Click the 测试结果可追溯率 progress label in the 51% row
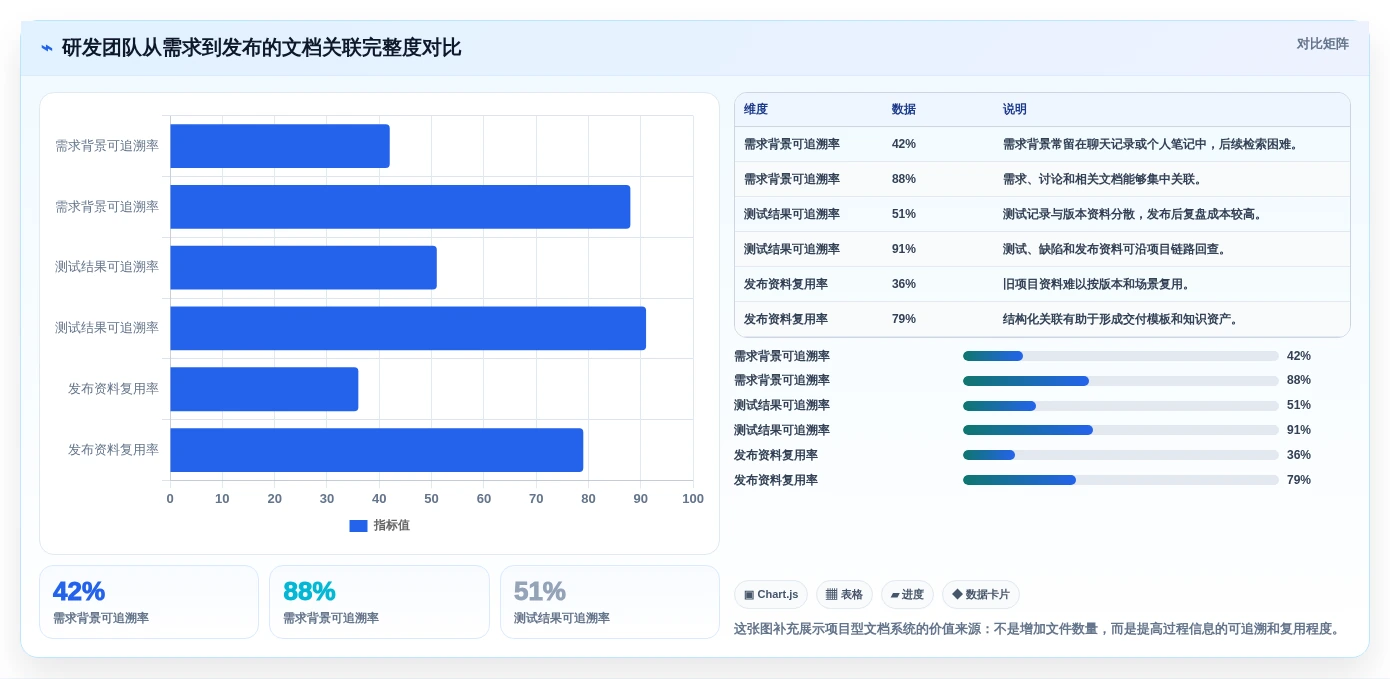The height and width of the screenshot is (679, 1390). [x=782, y=406]
